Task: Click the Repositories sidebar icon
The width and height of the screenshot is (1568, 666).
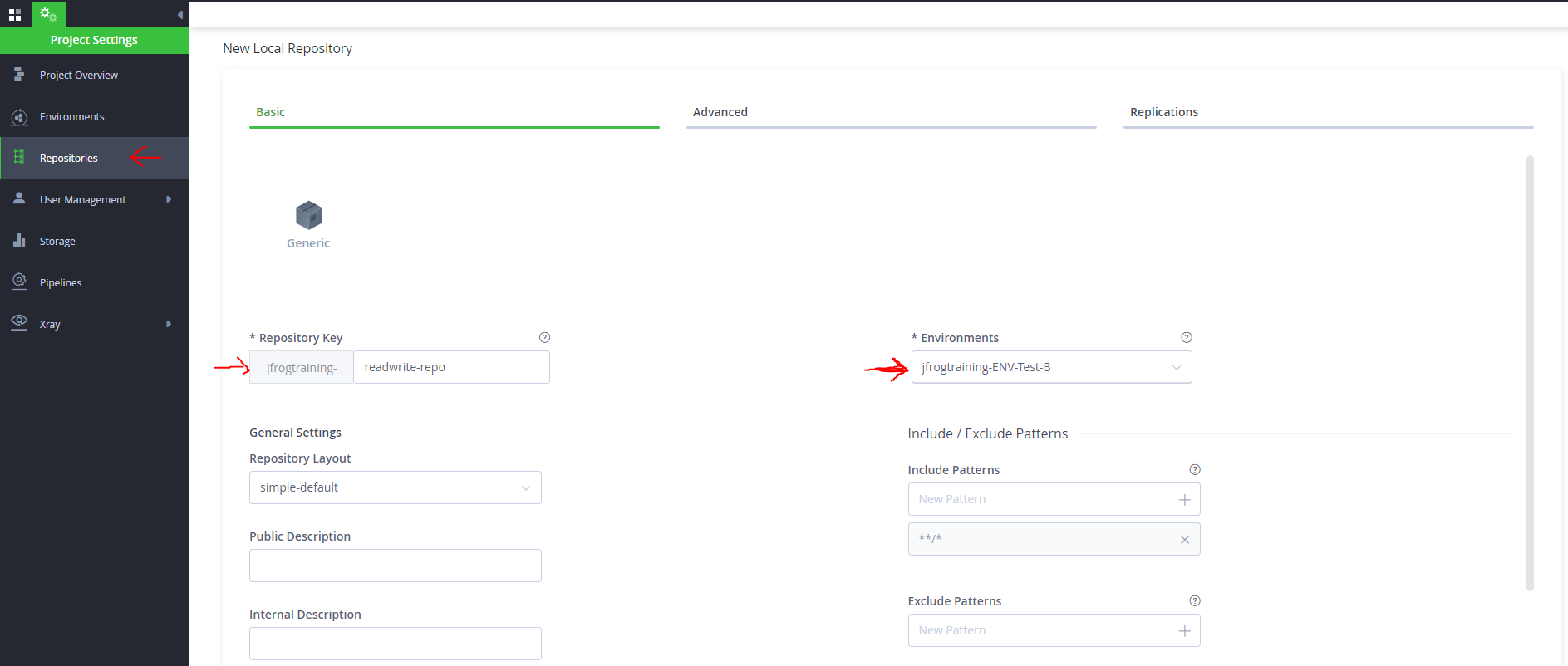Action: click(x=19, y=157)
